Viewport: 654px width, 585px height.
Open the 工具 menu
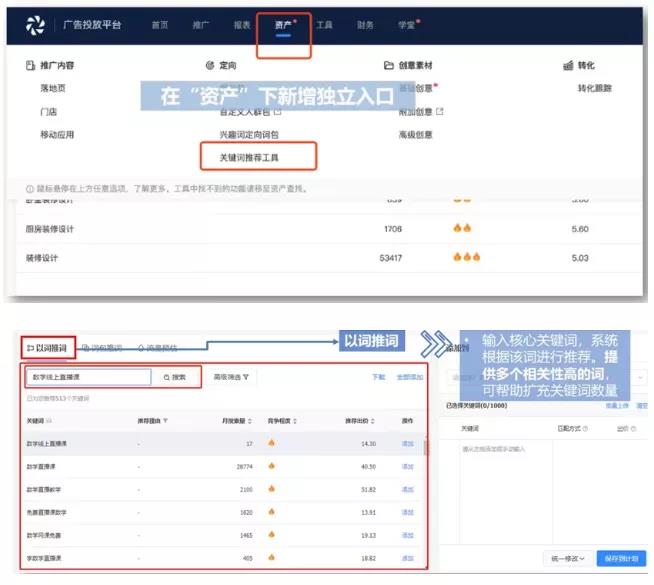coord(324,25)
